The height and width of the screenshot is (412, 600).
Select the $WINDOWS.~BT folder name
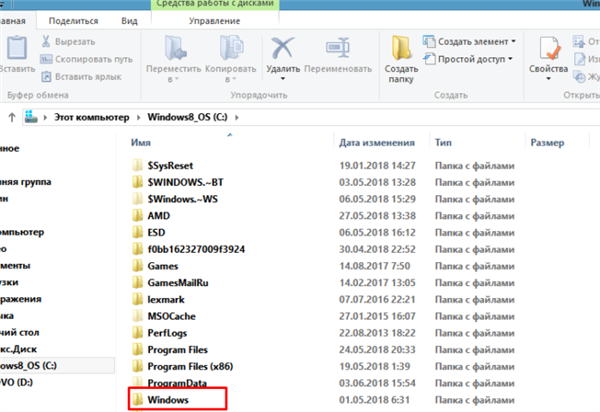[x=186, y=182]
